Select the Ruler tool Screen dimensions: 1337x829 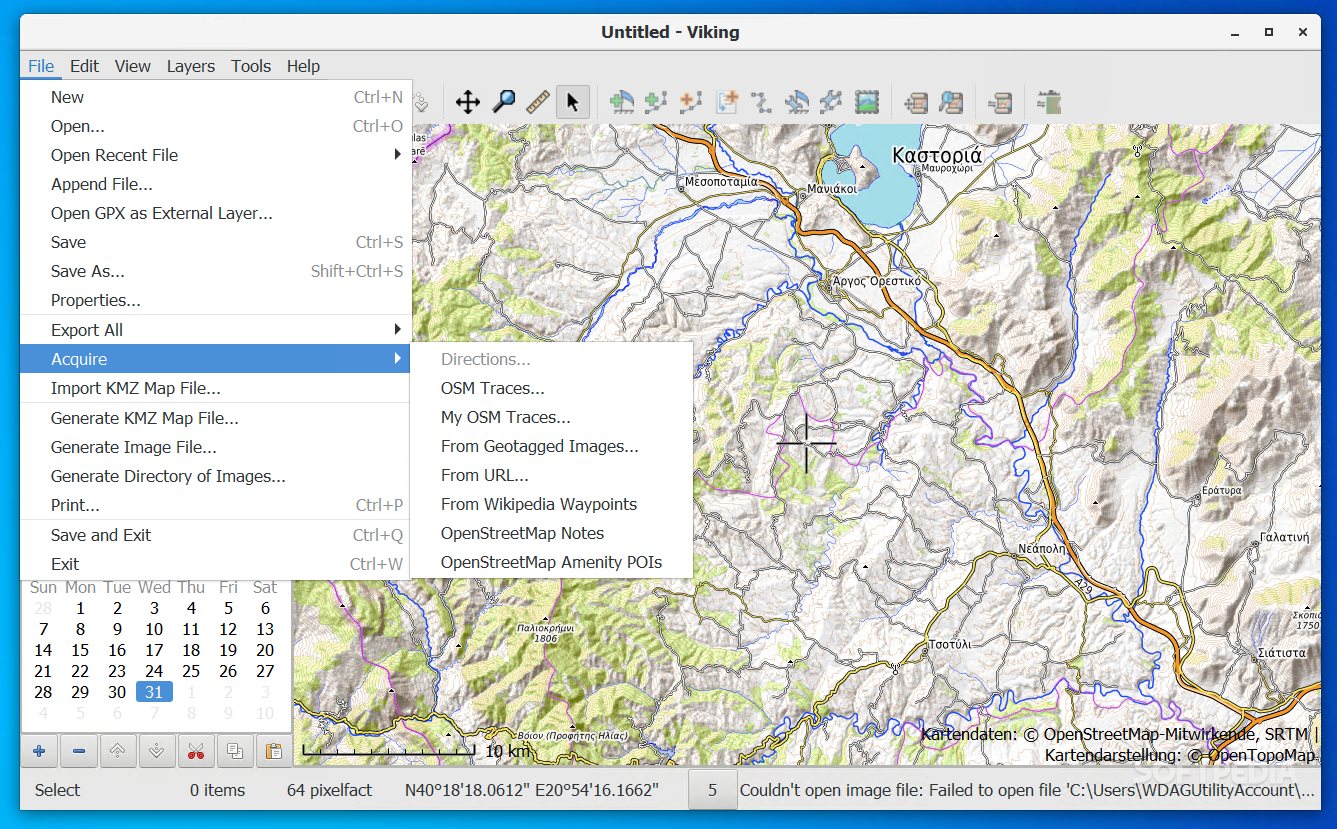tap(538, 101)
